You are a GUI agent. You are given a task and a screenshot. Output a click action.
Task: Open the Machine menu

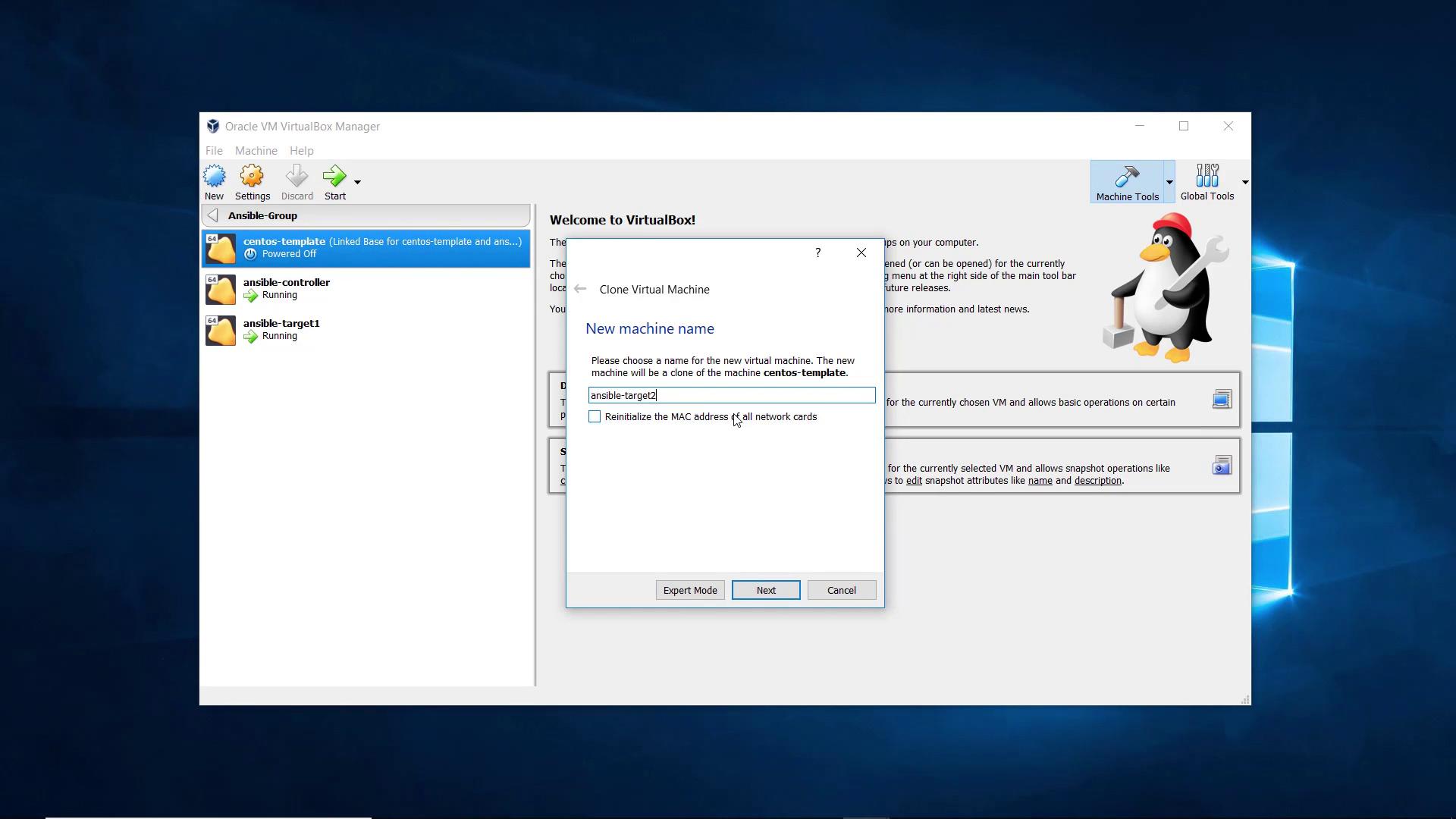tap(256, 151)
